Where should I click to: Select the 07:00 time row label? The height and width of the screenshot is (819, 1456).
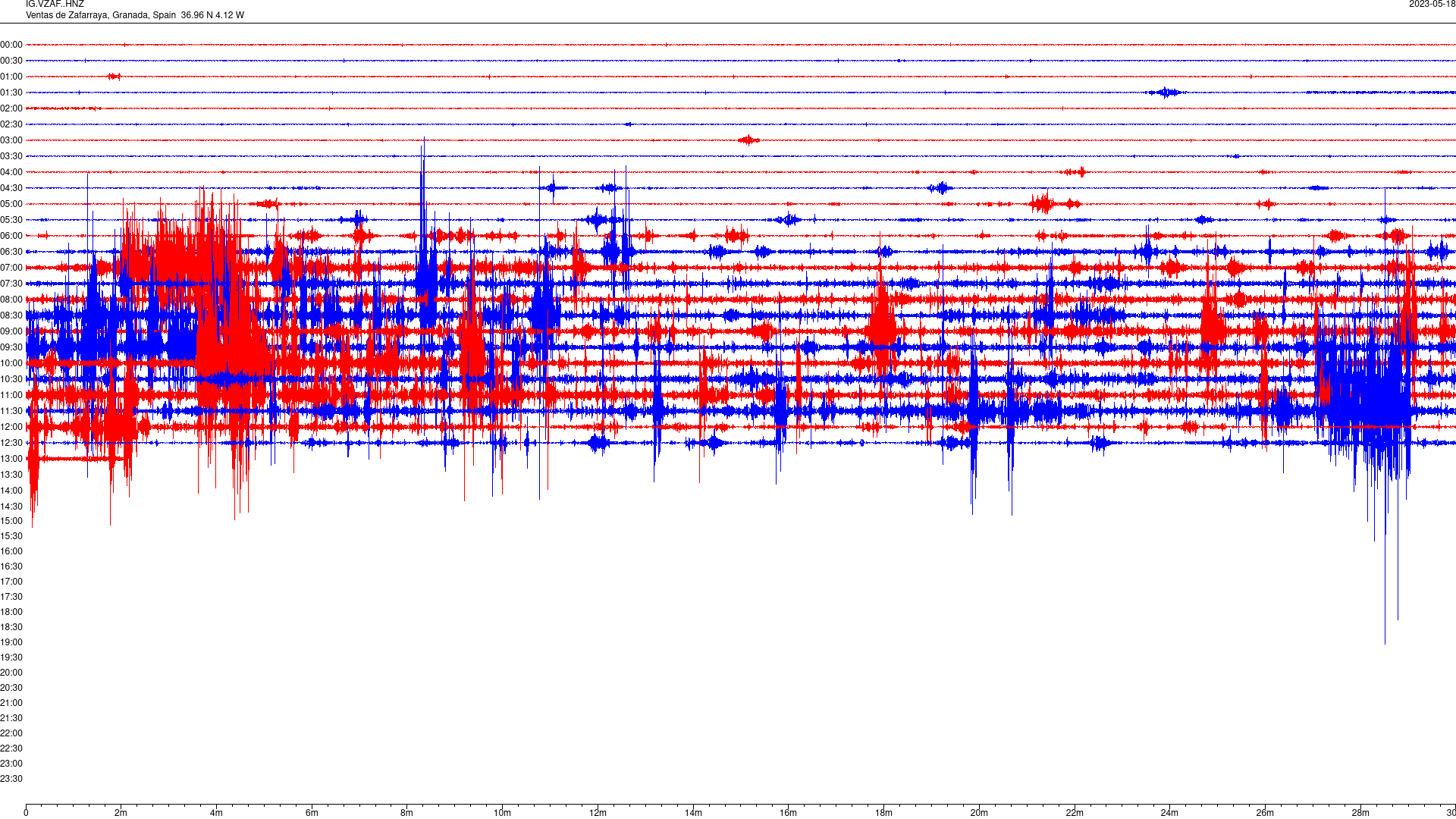click(x=11, y=268)
